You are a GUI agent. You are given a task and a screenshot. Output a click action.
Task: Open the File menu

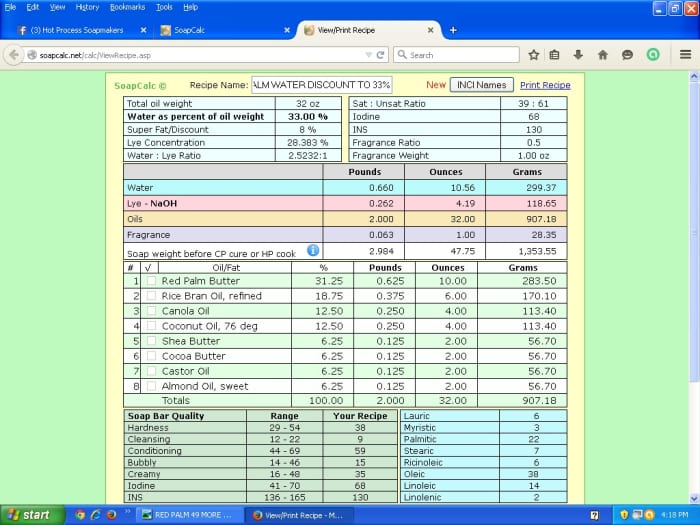coord(10,7)
